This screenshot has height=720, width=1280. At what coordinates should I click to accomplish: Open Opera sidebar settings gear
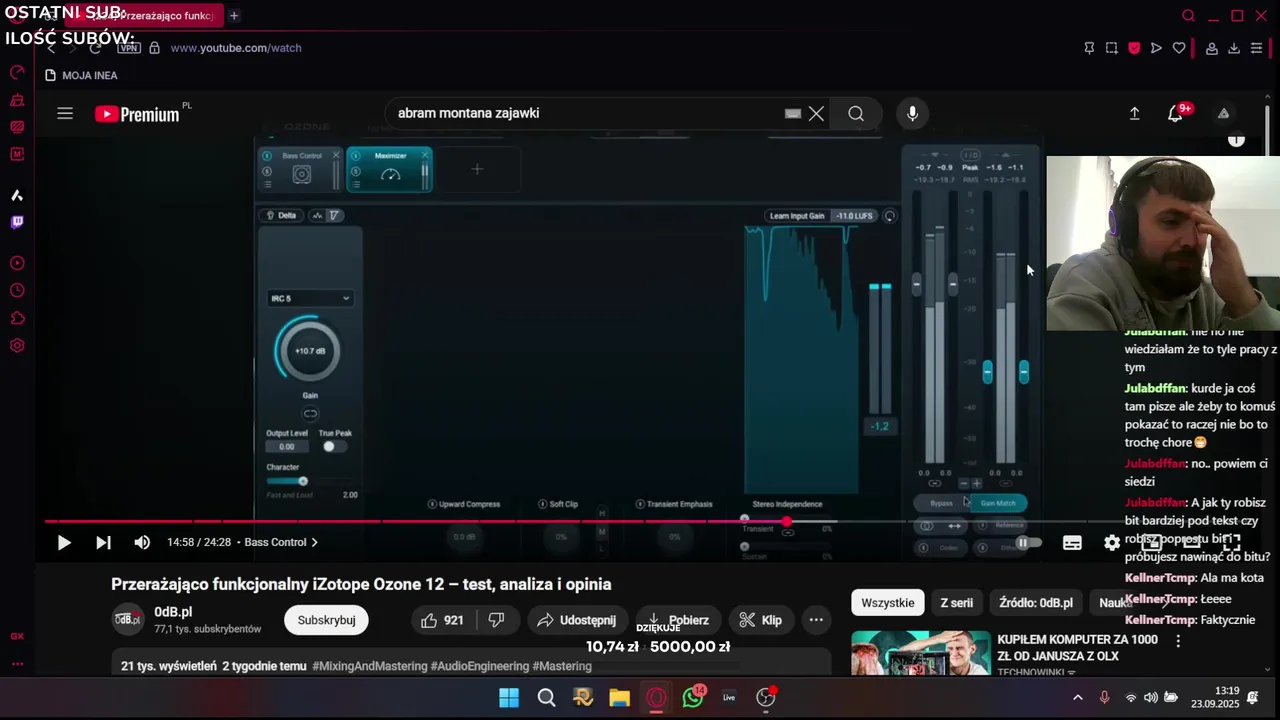click(x=17, y=346)
